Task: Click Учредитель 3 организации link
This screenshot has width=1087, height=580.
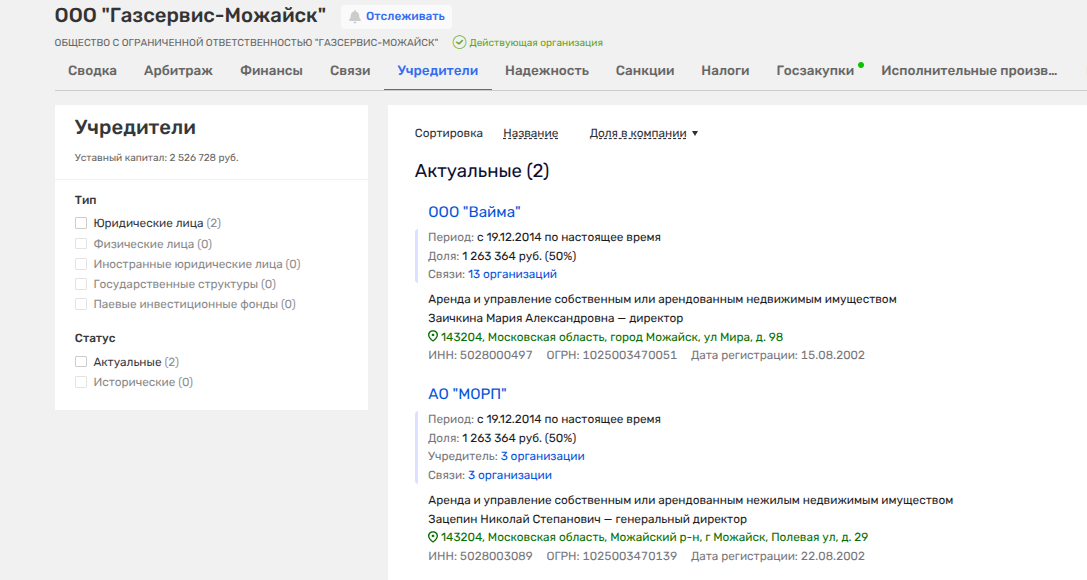Action: [x=542, y=456]
